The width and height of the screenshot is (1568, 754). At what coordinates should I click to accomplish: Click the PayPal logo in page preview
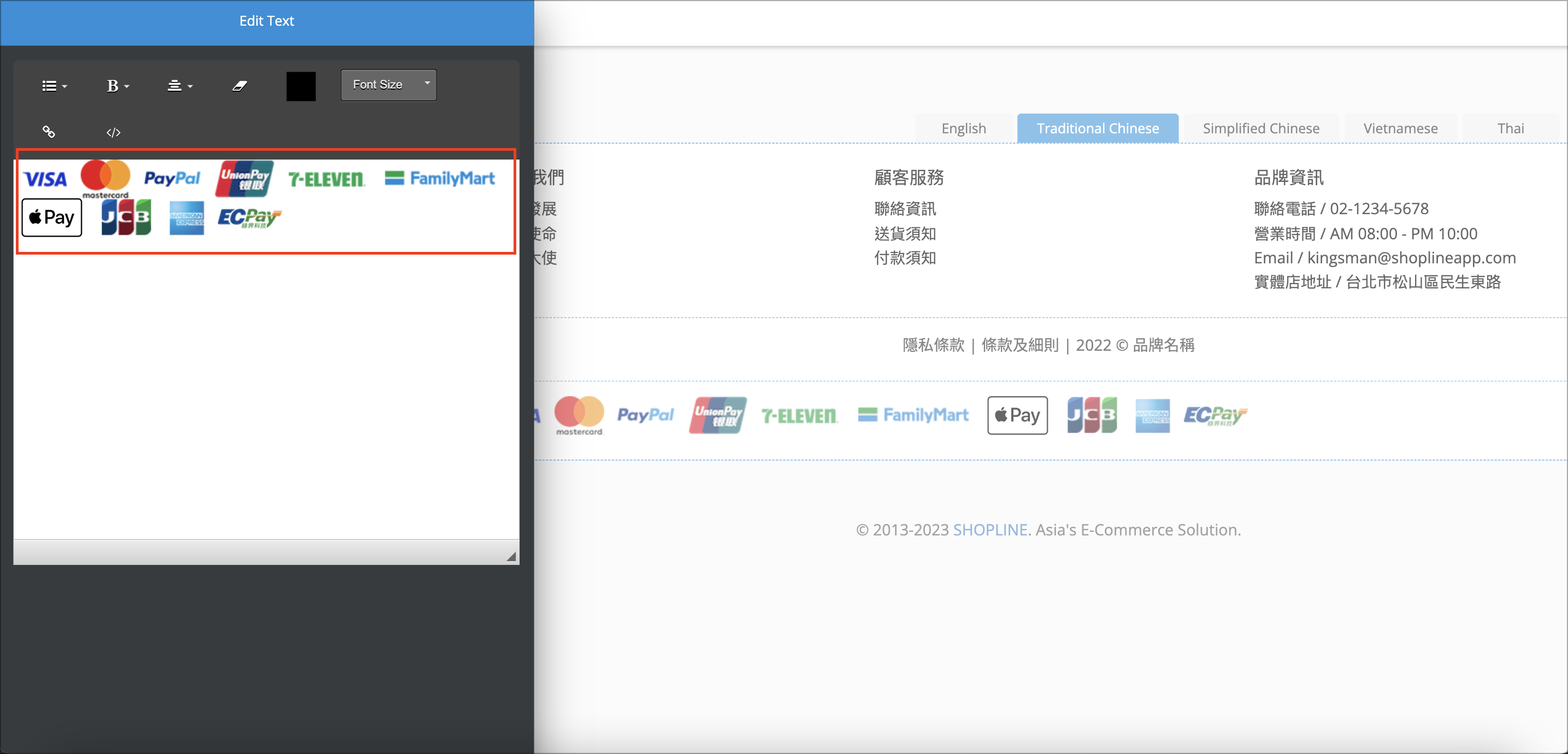[645, 415]
